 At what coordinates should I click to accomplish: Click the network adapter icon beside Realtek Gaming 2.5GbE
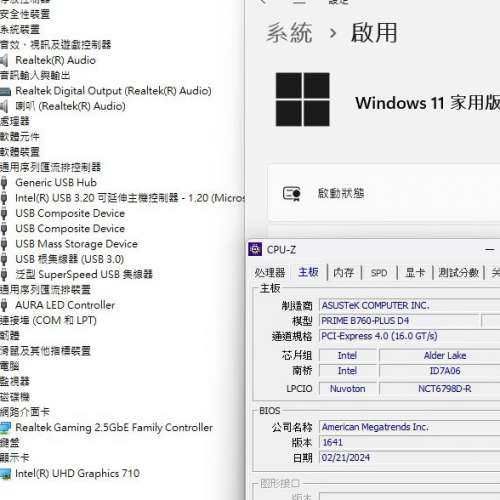pos(5,428)
